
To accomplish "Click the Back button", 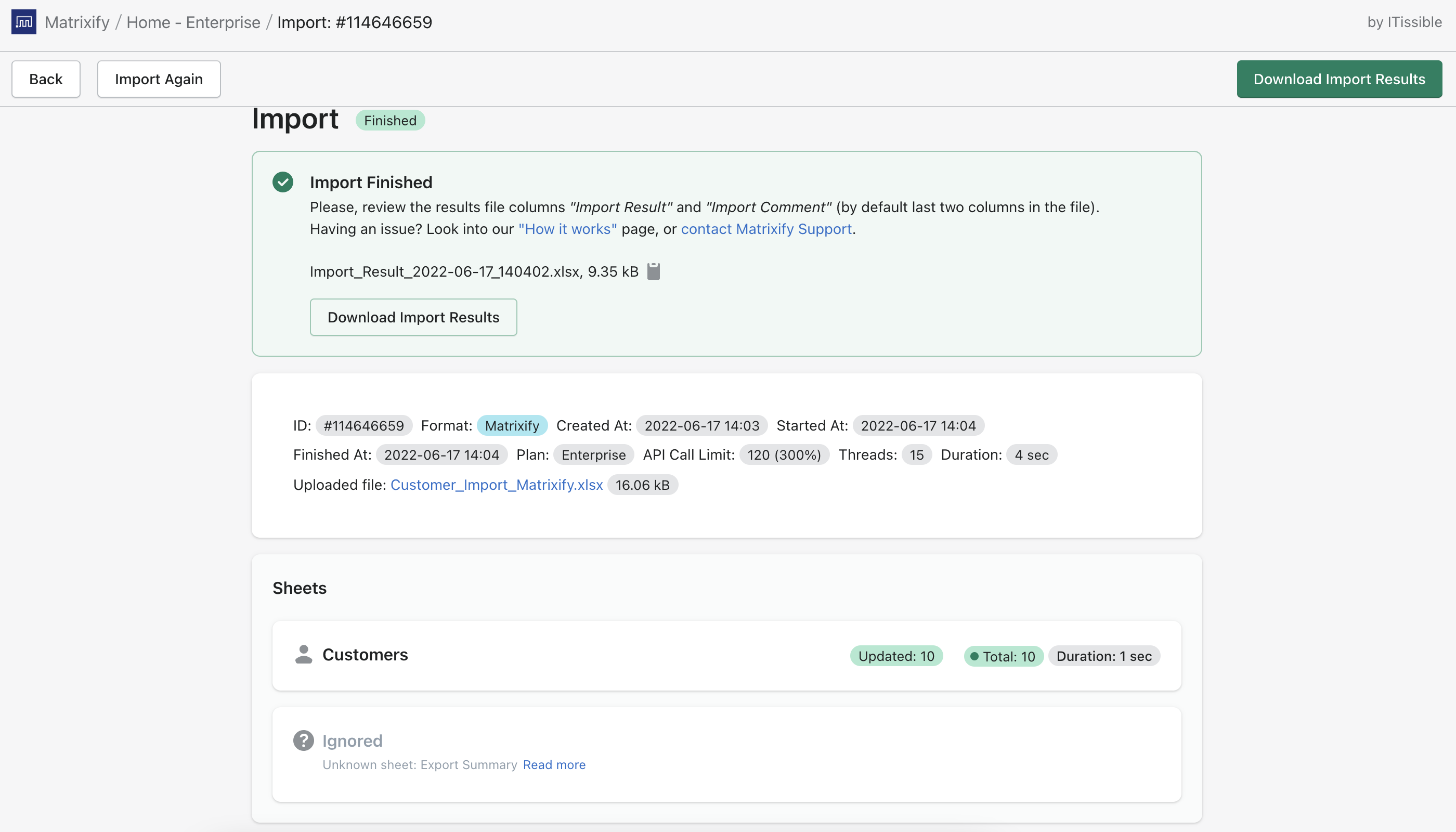I will (46, 79).
